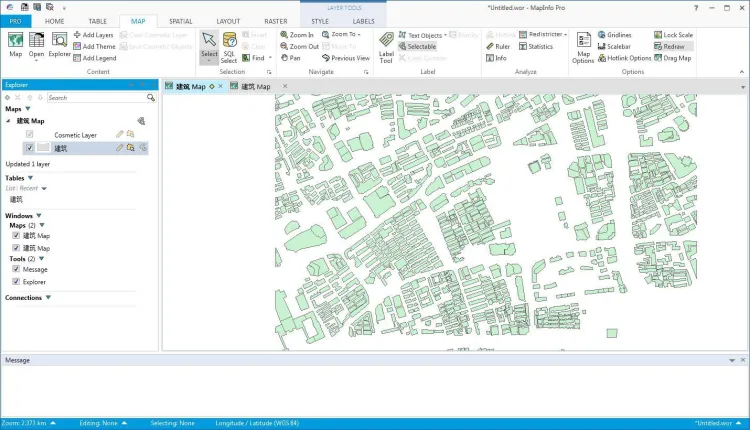Open the Label Tool
This screenshot has width=750, height=430.
386,46
